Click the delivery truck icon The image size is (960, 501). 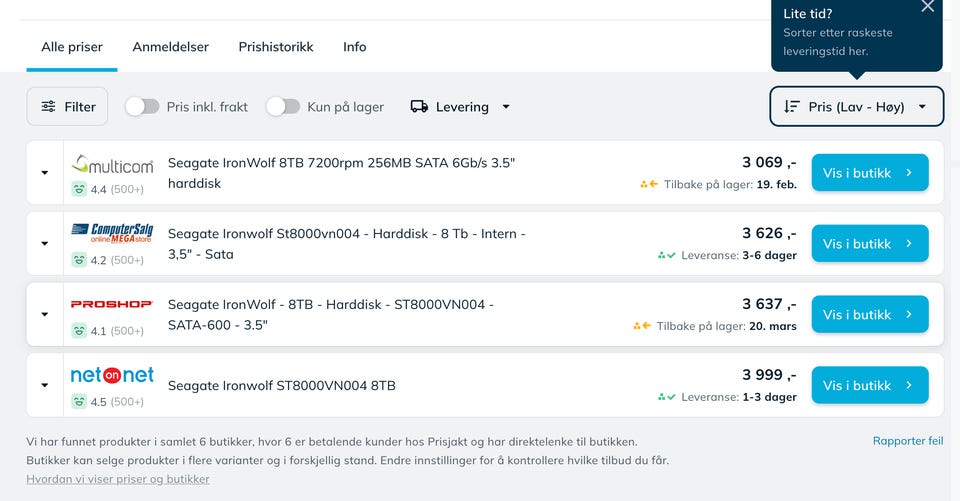click(x=420, y=107)
